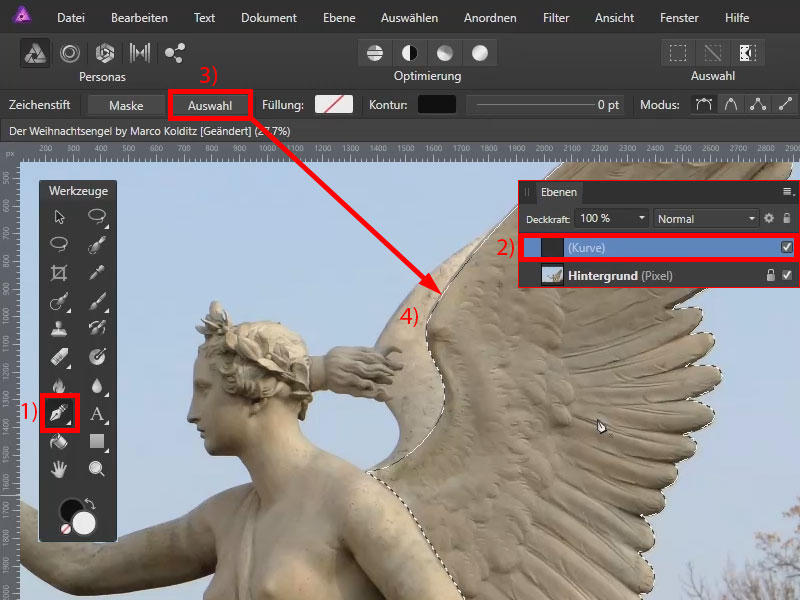
Task: Click the white foreground color circle
Action: point(84,523)
